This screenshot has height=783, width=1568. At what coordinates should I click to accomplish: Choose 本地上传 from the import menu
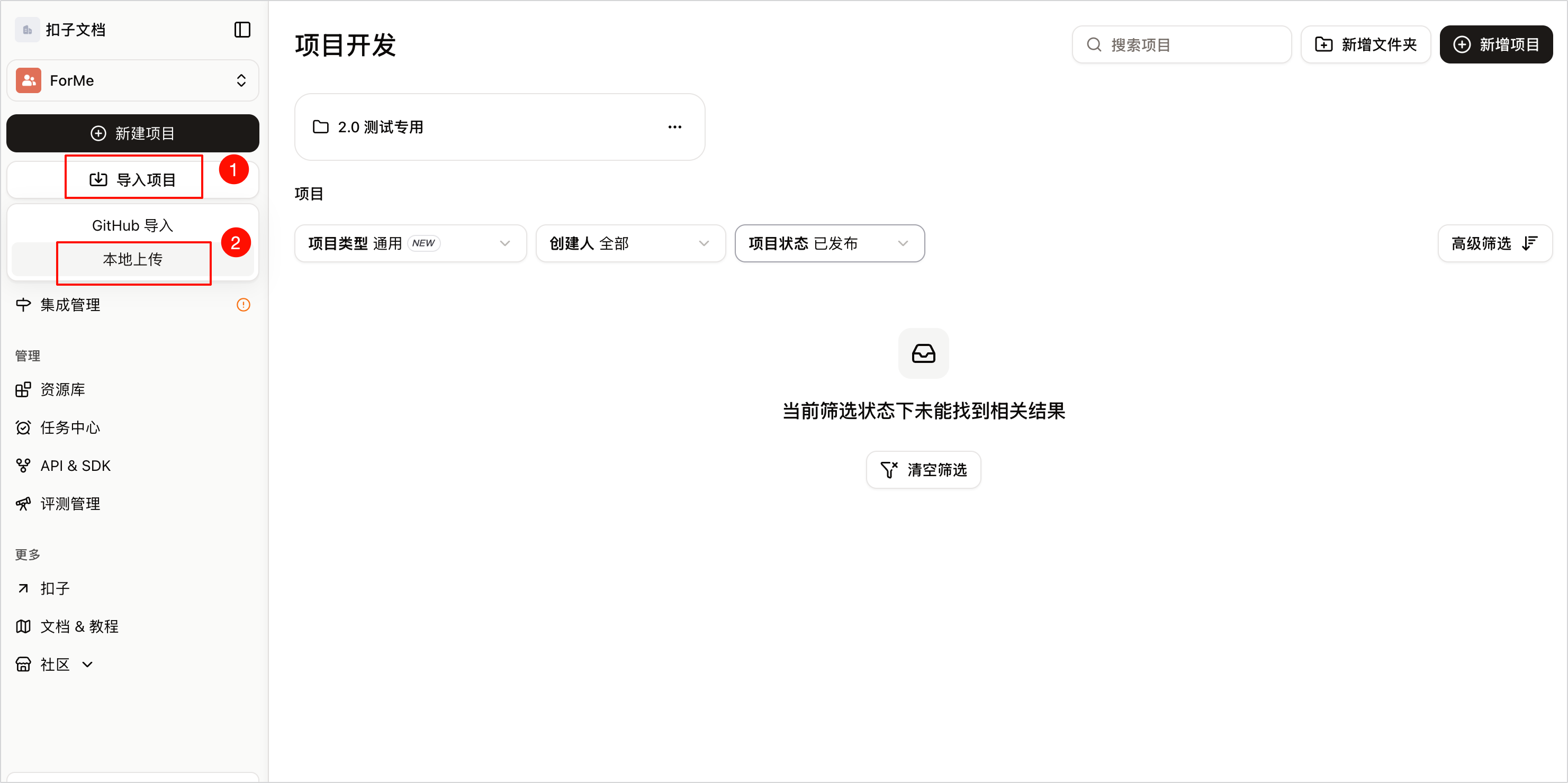pyautogui.click(x=133, y=259)
